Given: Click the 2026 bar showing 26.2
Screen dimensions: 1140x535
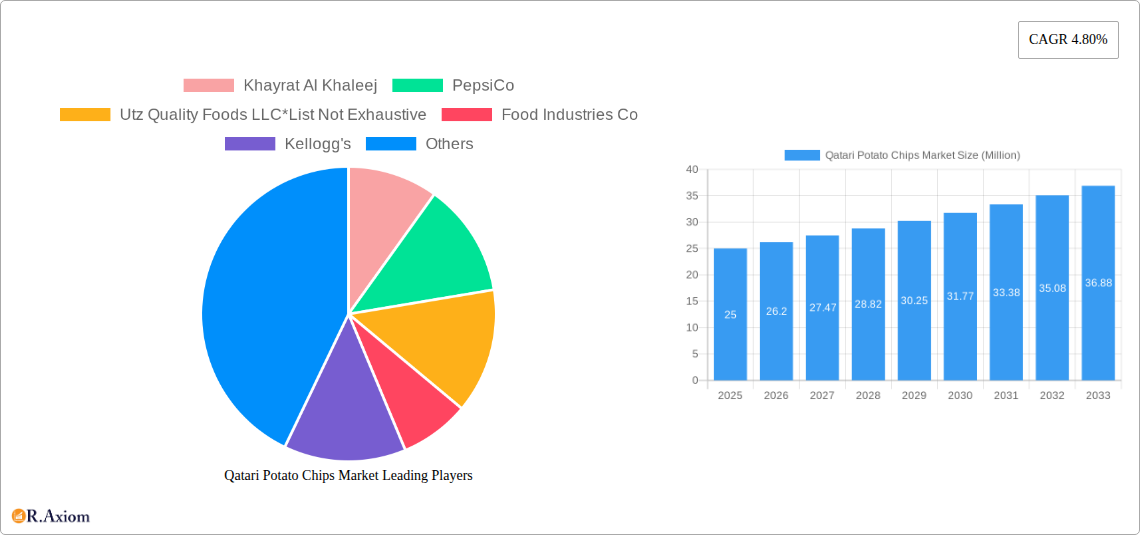Looking at the screenshot, I should 776,311.
